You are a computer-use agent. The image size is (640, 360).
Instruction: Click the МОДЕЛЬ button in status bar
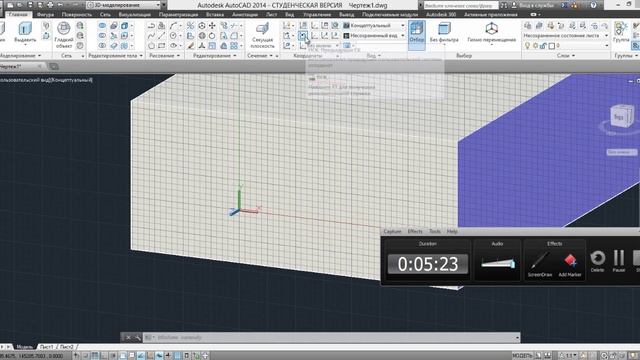pyautogui.click(x=522, y=356)
